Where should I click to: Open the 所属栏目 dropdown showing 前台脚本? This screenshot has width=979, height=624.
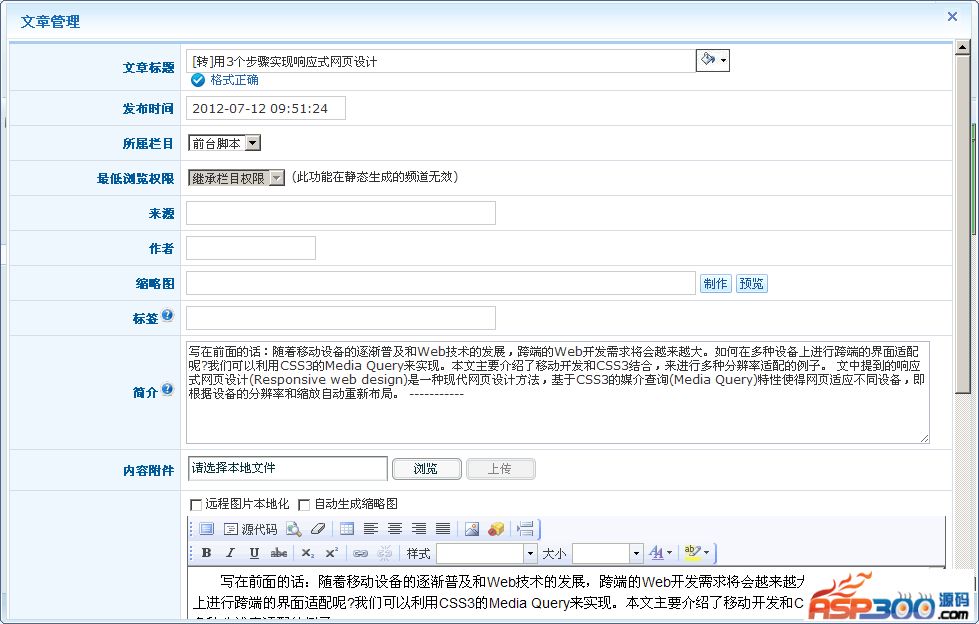click(225, 143)
